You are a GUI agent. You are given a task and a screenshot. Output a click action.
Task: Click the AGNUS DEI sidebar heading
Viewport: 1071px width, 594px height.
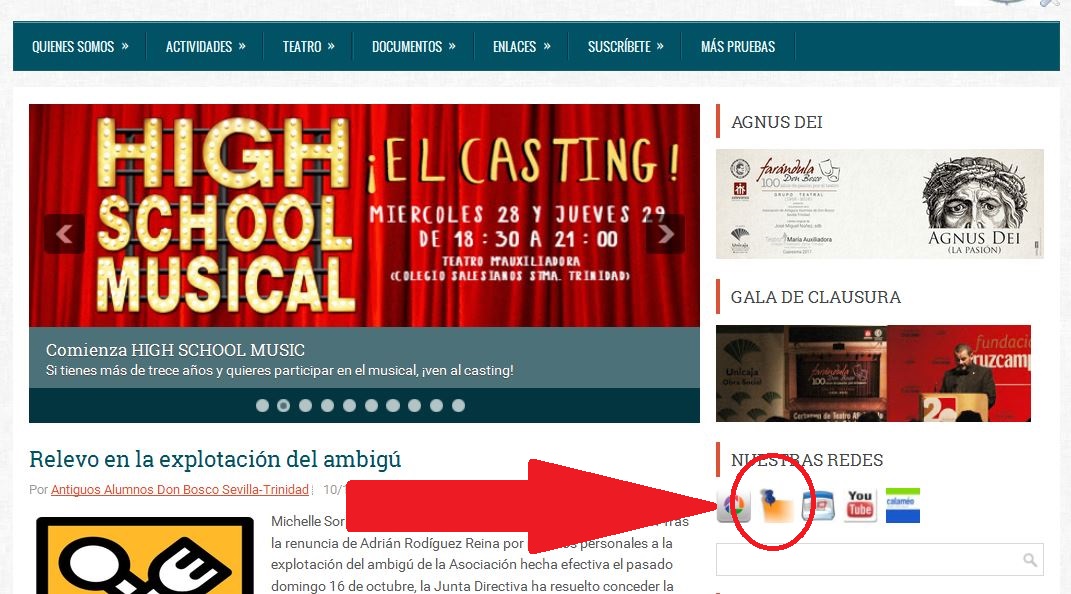[x=777, y=122]
